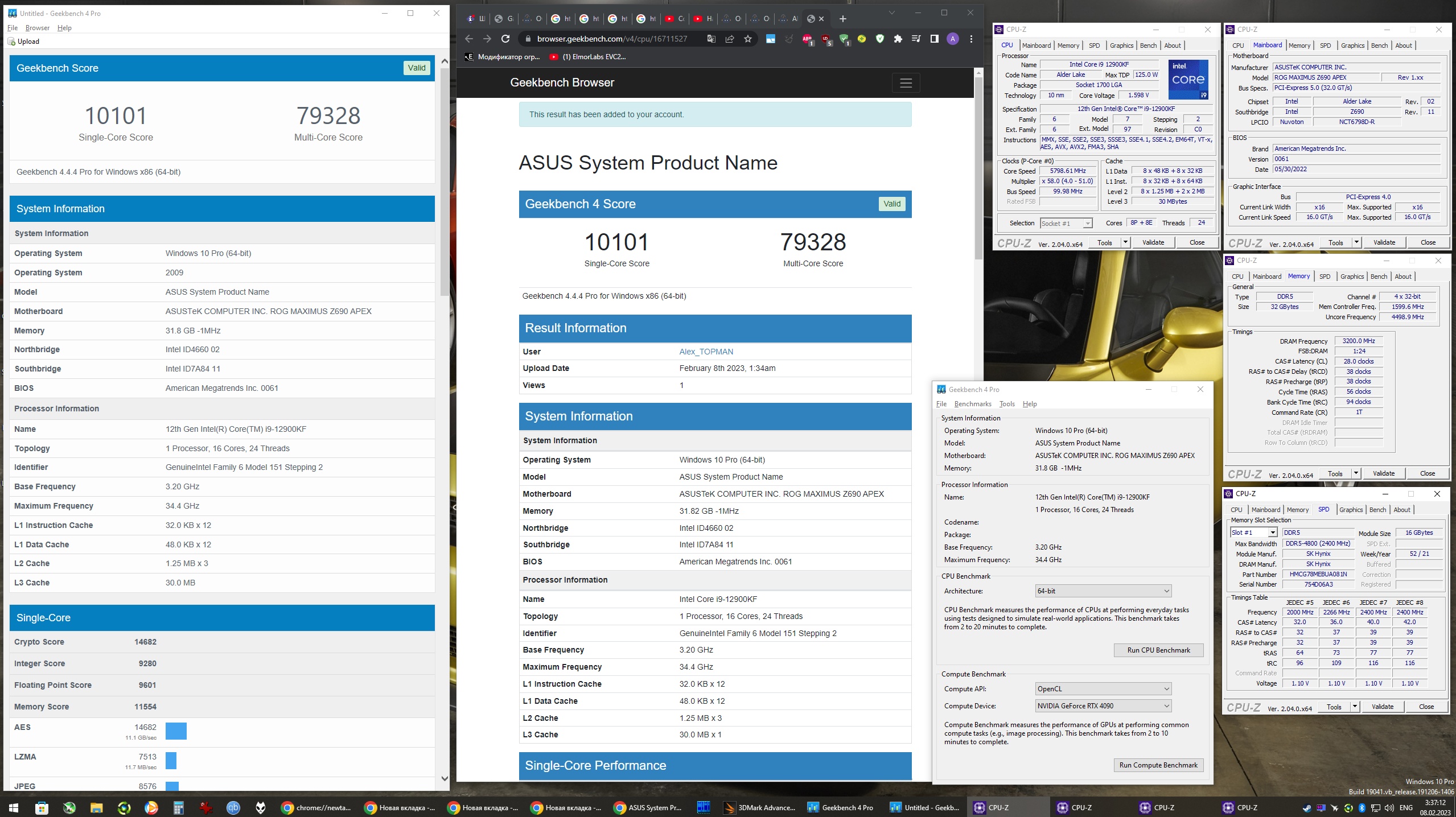Viewport: 1456px width, 817px height.
Task: Open the ElmorLabs EVC2 bookmark
Action: [x=588, y=57]
